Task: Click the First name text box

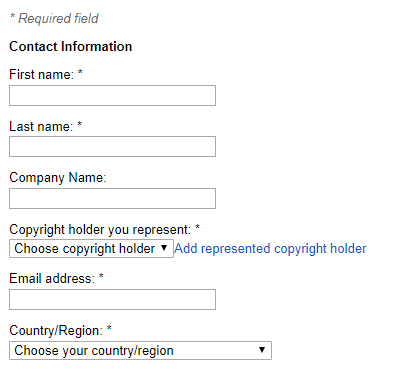Action: pyautogui.click(x=112, y=96)
